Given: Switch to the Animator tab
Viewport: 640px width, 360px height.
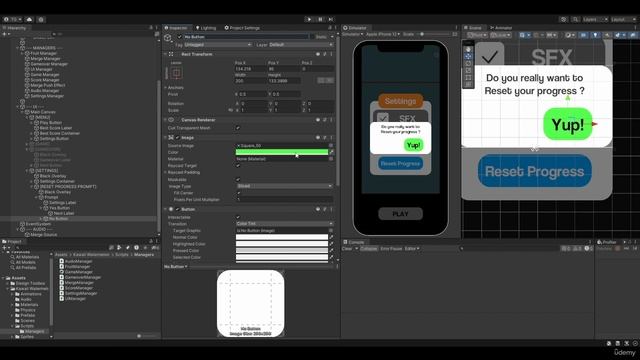Looking at the screenshot, I should tap(501, 28).
